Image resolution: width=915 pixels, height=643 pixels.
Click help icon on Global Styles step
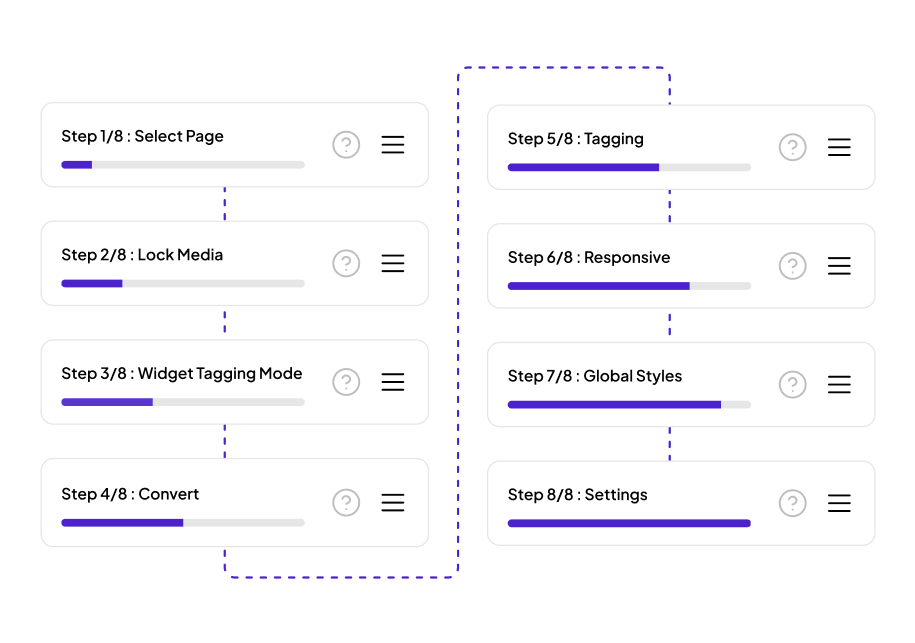tap(792, 385)
